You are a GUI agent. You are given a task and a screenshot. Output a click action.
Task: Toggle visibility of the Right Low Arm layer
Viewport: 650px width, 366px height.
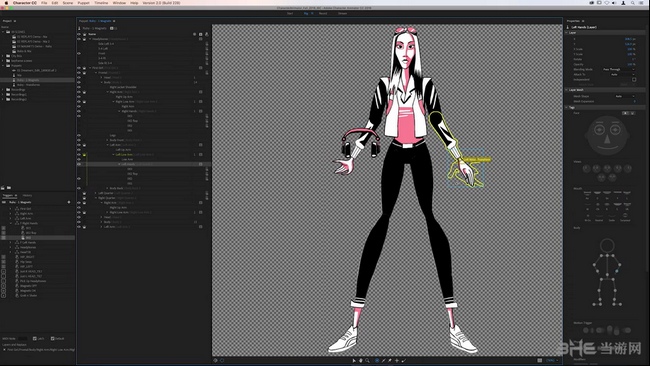tap(79, 102)
